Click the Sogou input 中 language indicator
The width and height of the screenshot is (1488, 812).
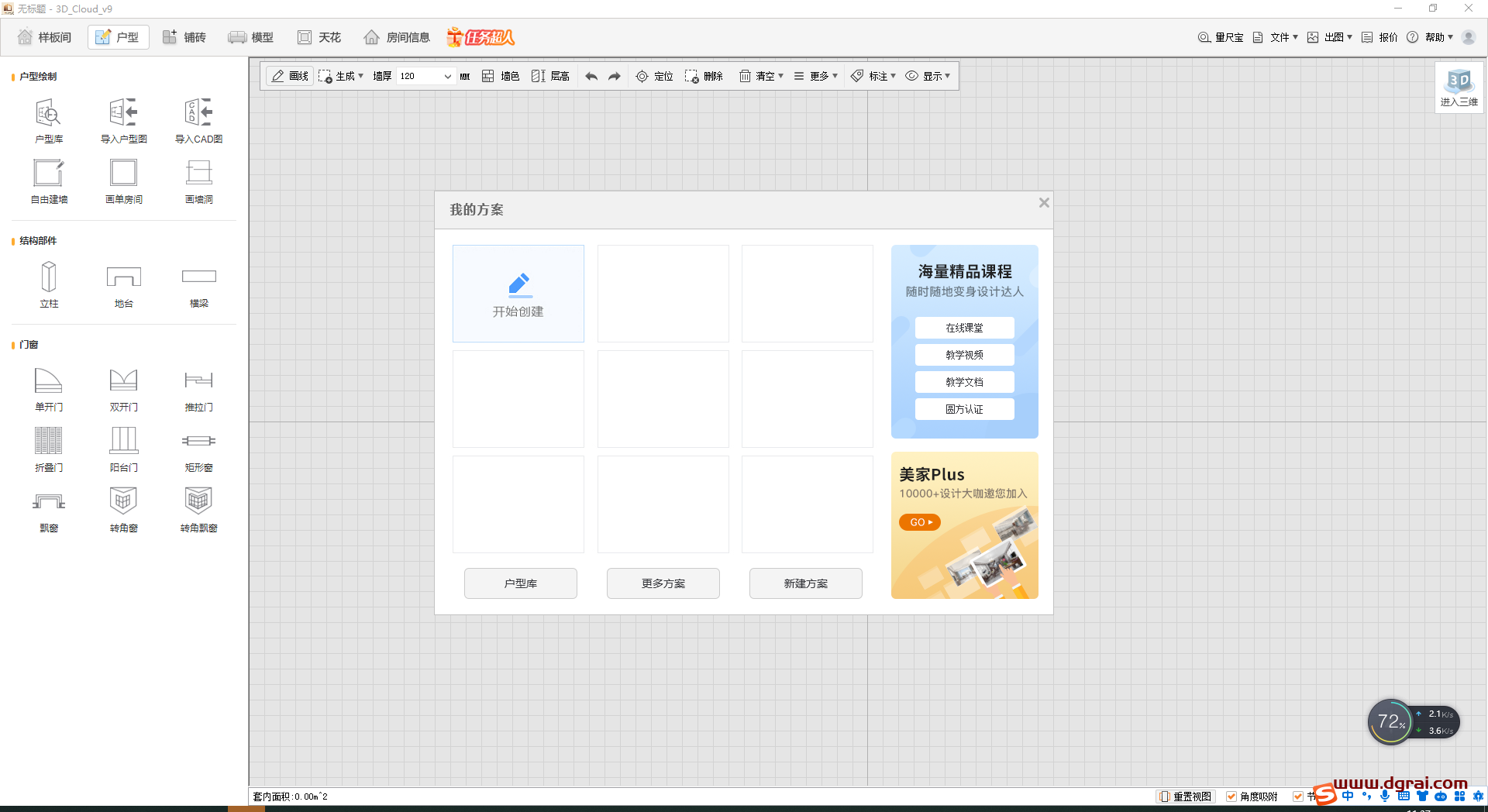point(1348,796)
